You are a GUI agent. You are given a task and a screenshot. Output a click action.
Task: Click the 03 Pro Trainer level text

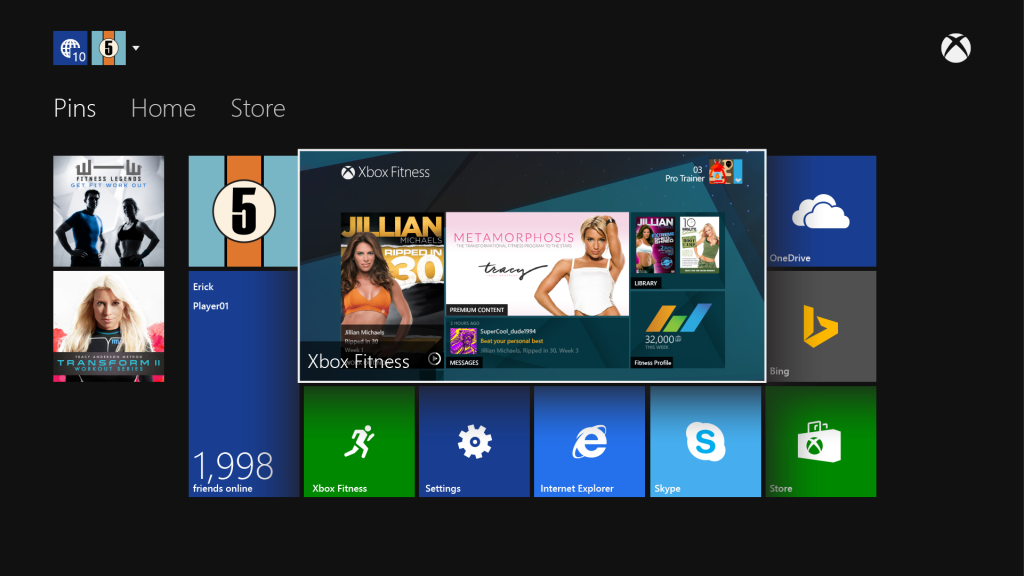coord(684,174)
